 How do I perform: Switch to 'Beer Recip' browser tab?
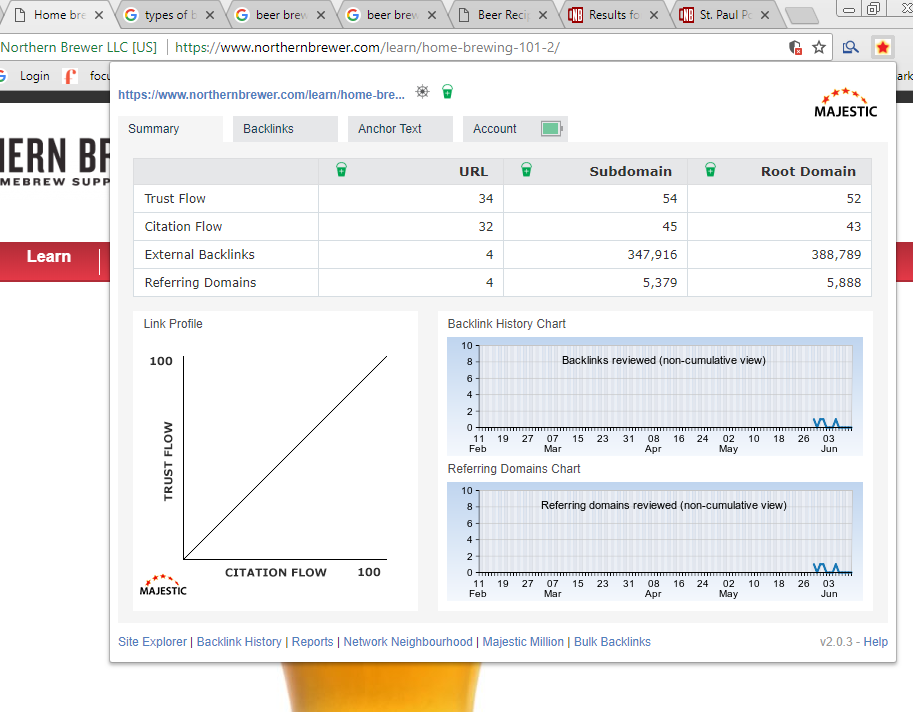tap(503, 15)
